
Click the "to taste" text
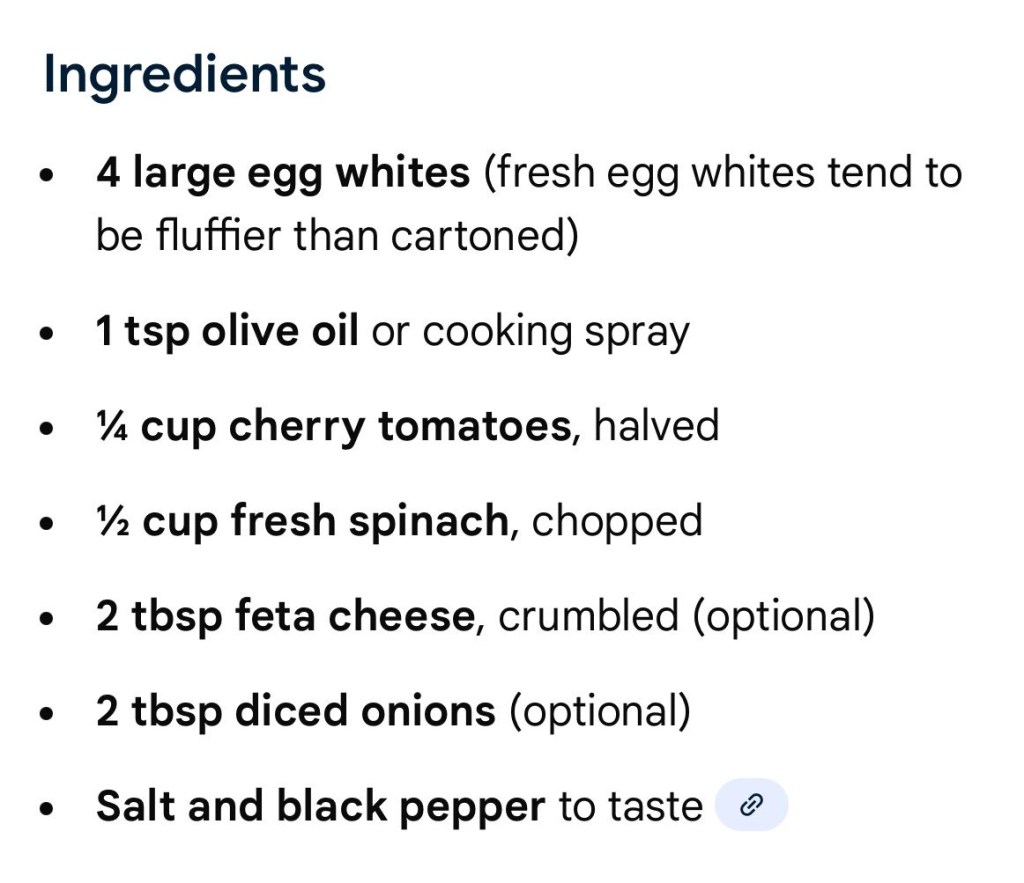pyautogui.click(x=630, y=807)
